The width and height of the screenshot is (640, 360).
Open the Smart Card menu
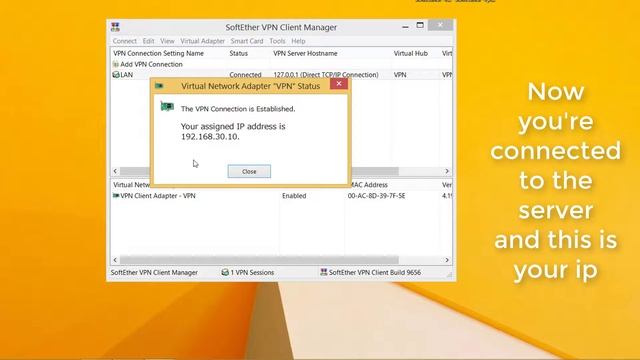(x=247, y=41)
